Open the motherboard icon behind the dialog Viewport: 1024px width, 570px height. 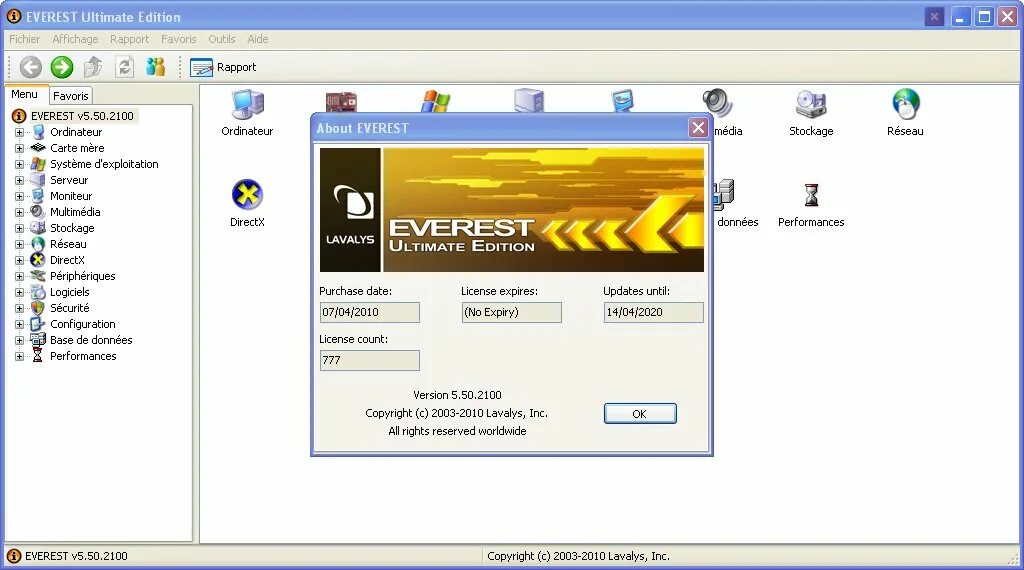click(x=341, y=101)
